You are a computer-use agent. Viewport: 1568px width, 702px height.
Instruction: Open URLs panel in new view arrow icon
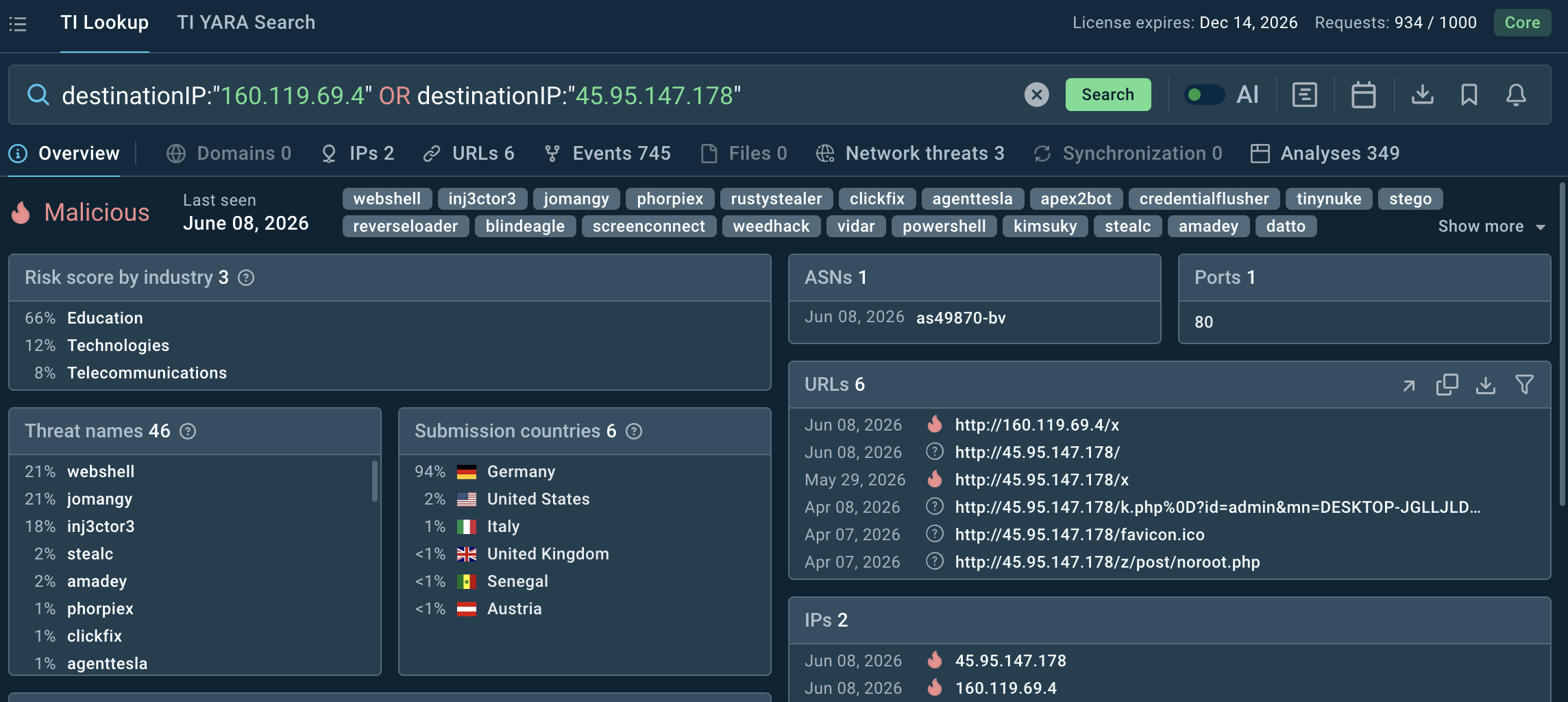point(1409,385)
